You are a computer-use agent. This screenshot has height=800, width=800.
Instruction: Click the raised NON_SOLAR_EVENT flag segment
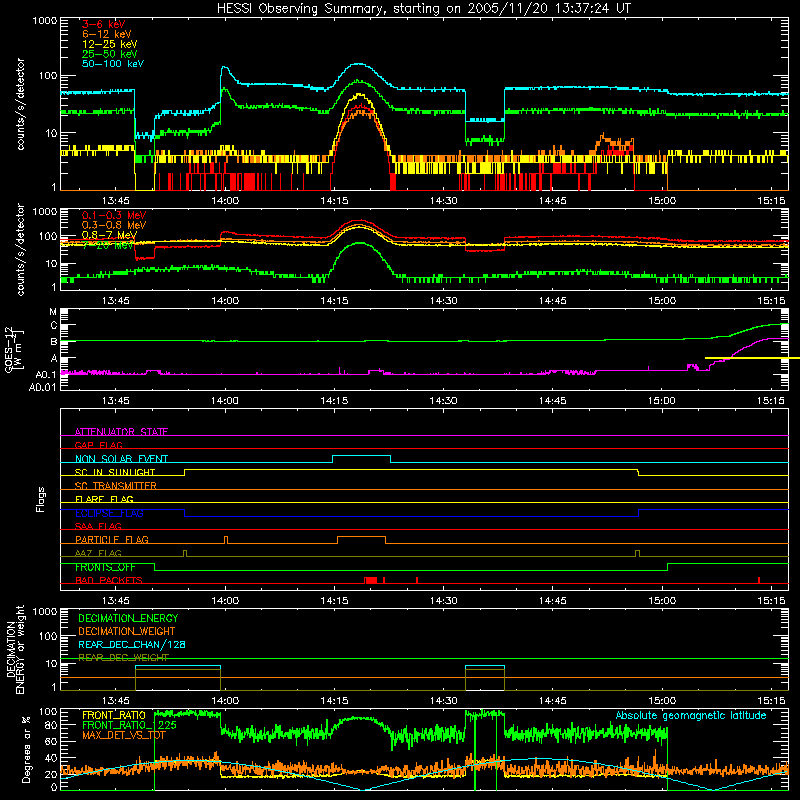[x=362, y=456]
